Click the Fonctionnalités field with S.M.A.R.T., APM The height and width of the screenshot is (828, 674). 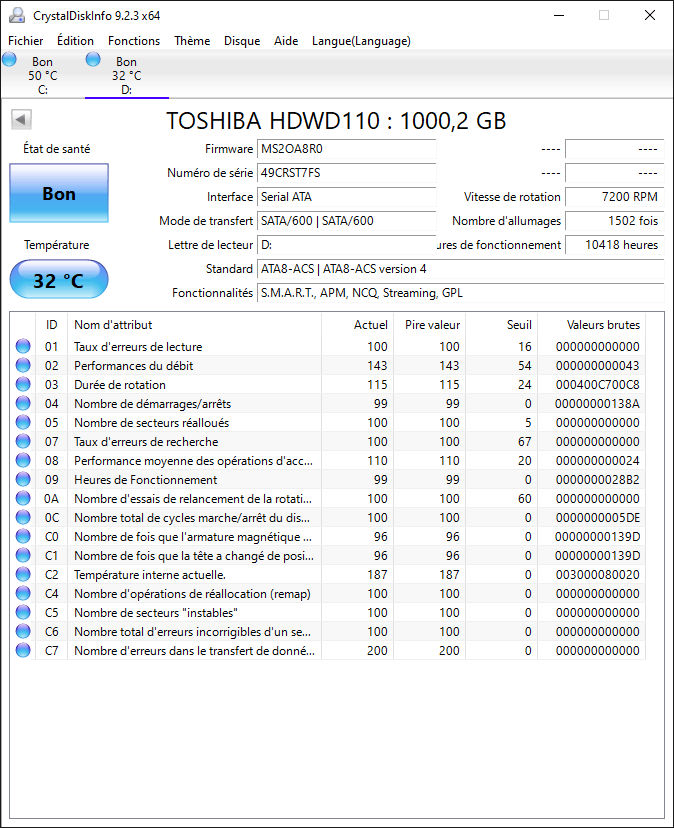click(x=461, y=293)
